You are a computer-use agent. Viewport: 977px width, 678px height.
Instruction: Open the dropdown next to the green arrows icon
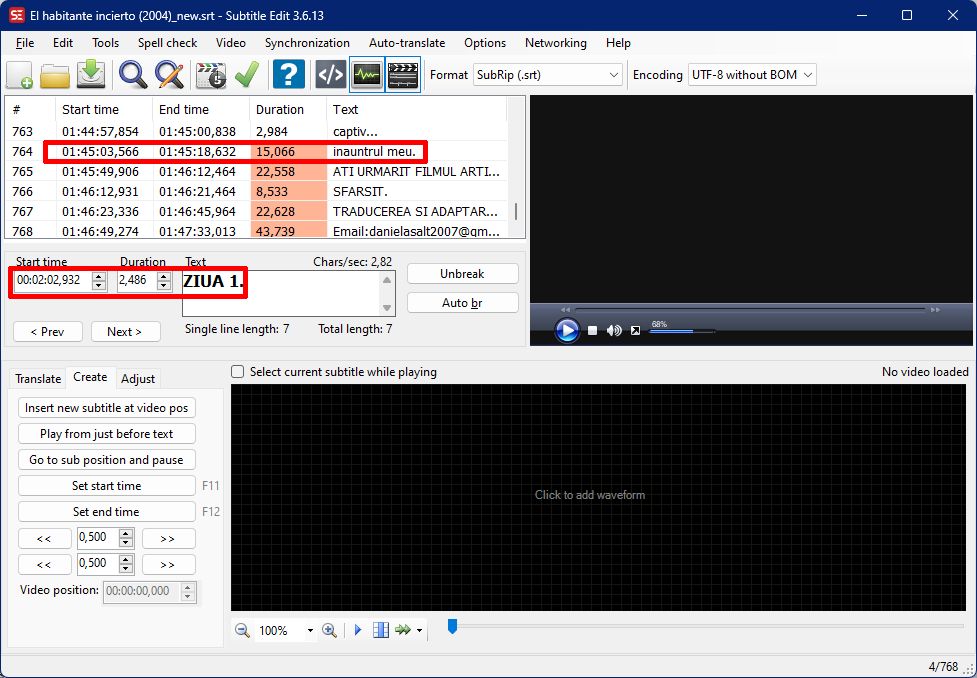pos(419,631)
